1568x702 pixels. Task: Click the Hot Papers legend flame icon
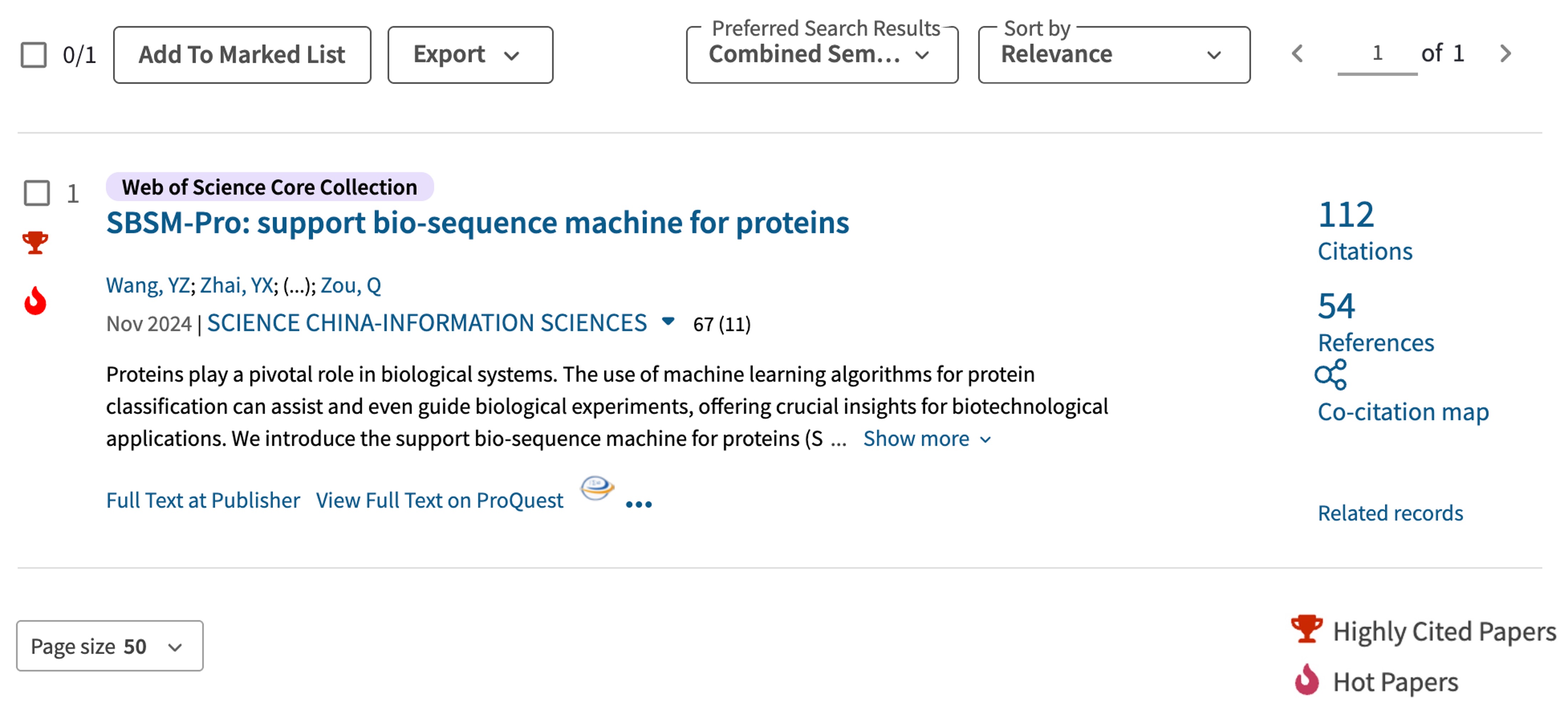pyautogui.click(x=1306, y=680)
